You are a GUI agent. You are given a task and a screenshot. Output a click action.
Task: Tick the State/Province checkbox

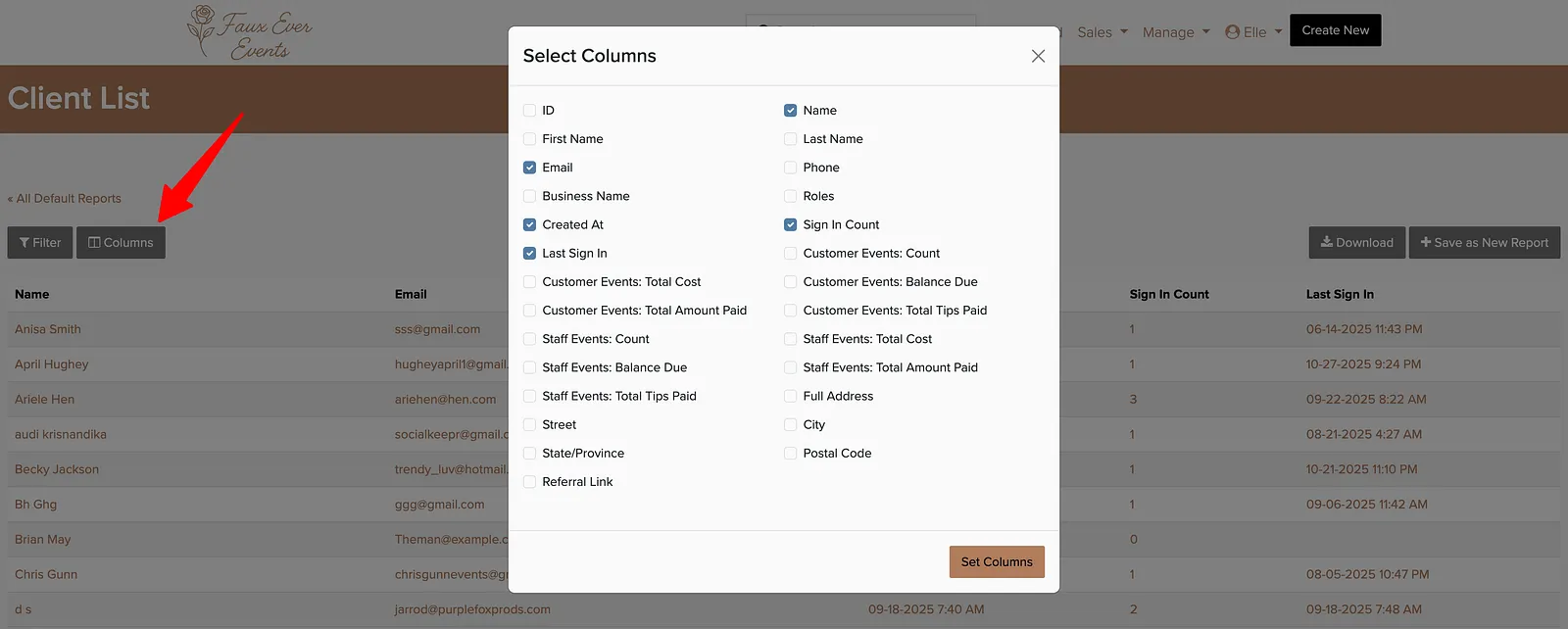pyautogui.click(x=529, y=454)
